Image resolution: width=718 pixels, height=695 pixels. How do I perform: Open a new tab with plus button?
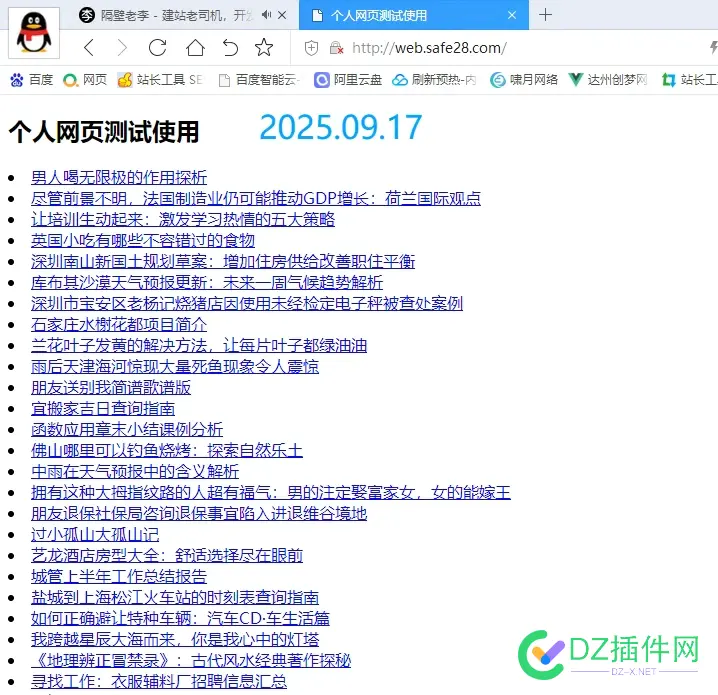coord(545,15)
